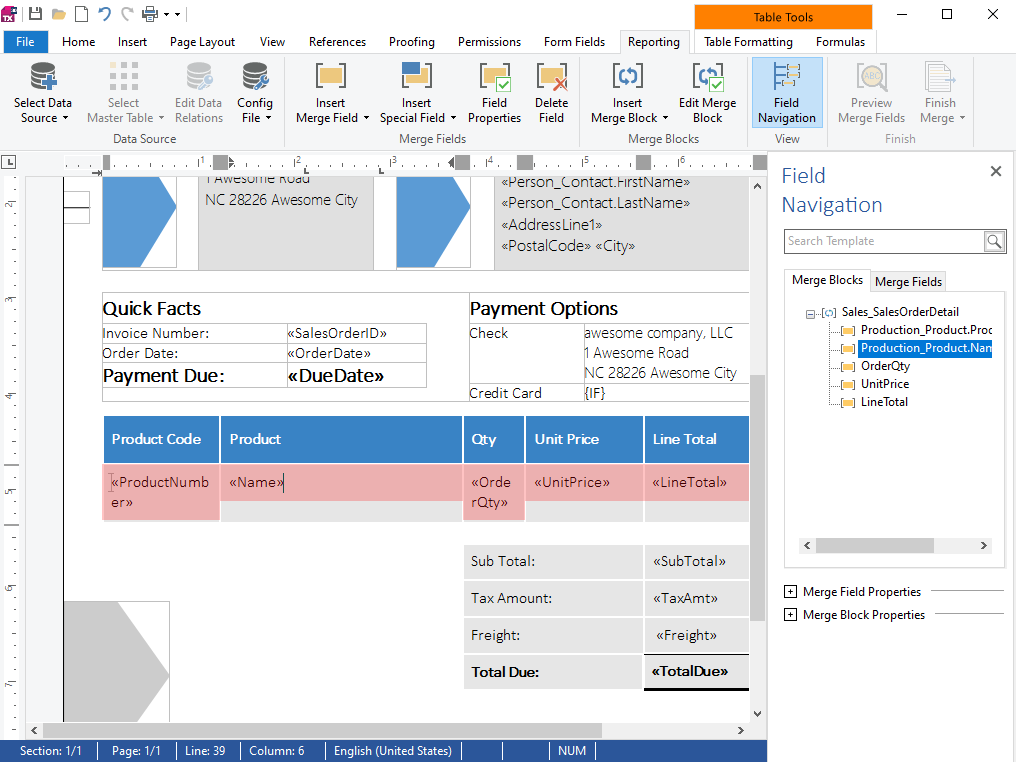Expand Merge Field Properties section

click(x=789, y=591)
